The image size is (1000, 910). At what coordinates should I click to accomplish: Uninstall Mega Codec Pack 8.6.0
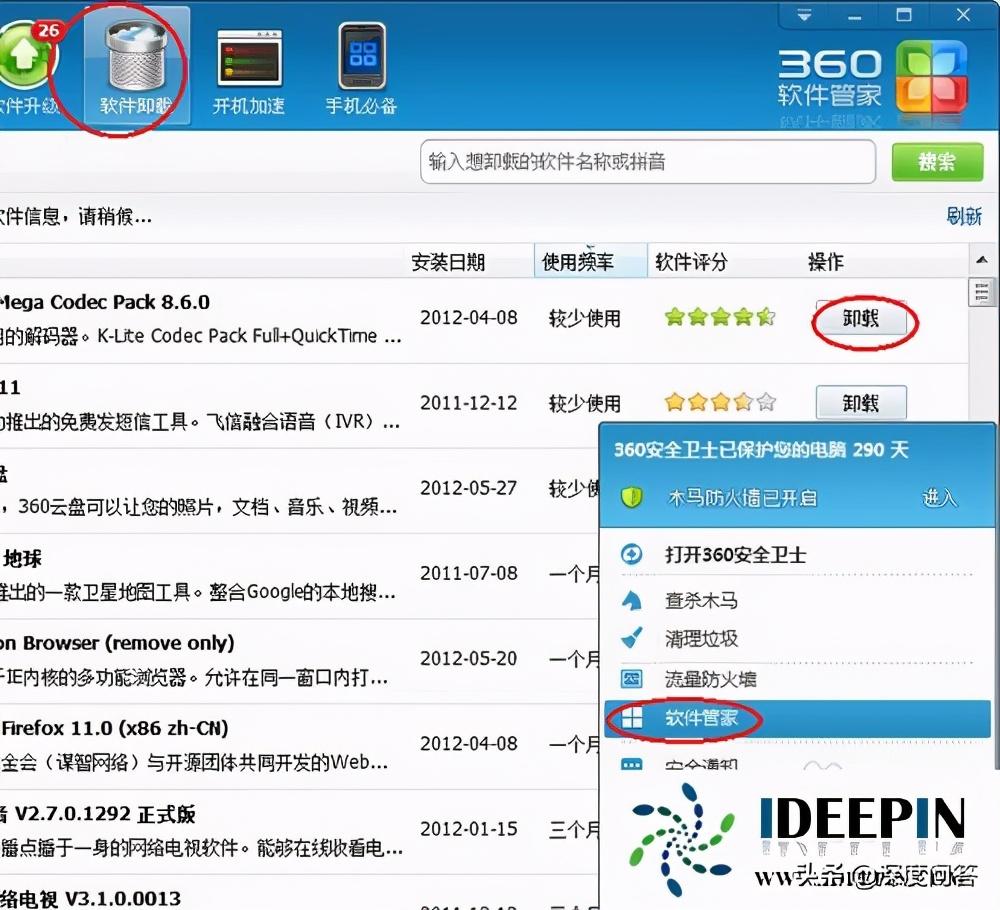click(861, 318)
